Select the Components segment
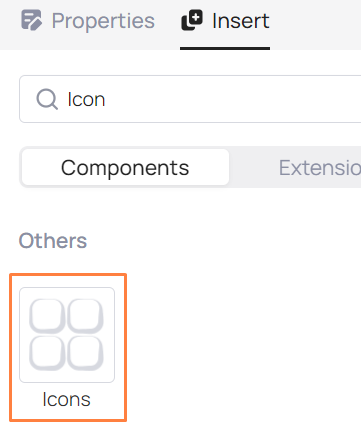 (x=125, y=167)
